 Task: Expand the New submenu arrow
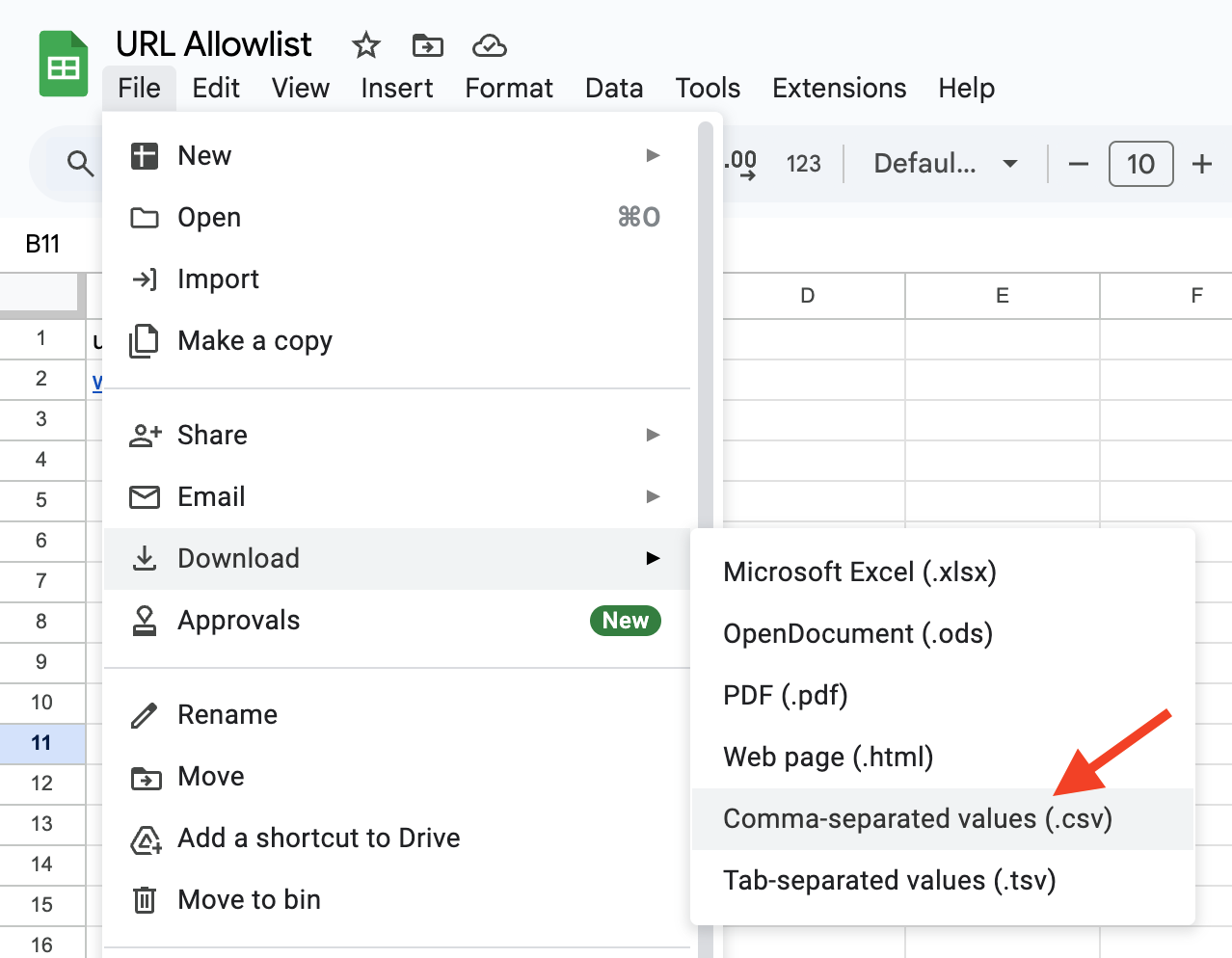click(x=653, y=155)
